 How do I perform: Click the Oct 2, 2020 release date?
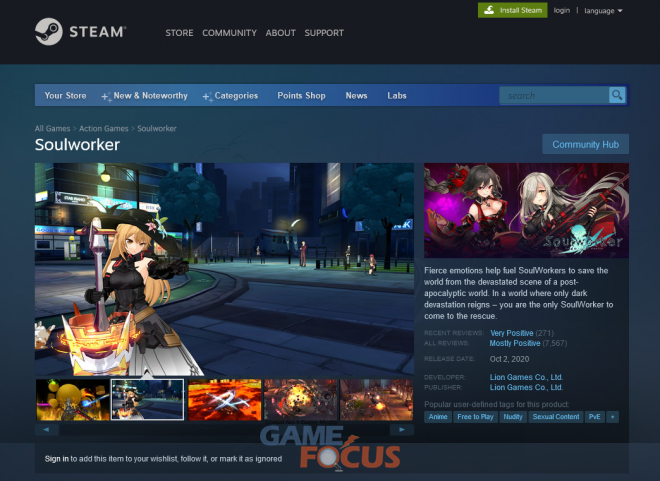click(x=509, y=359)
